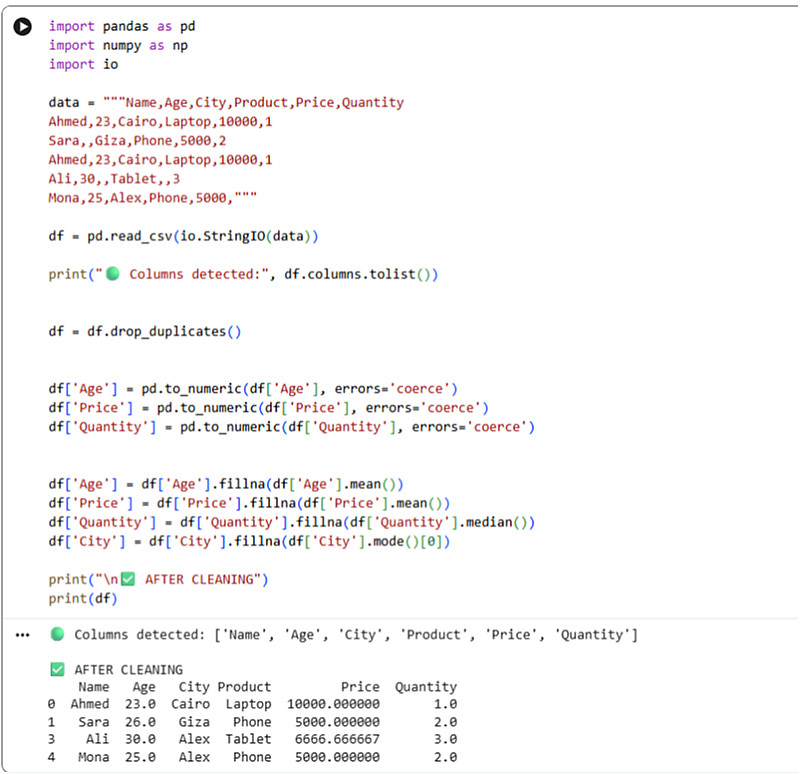Click the 'Quantity' column header in output

coord(426,687)
